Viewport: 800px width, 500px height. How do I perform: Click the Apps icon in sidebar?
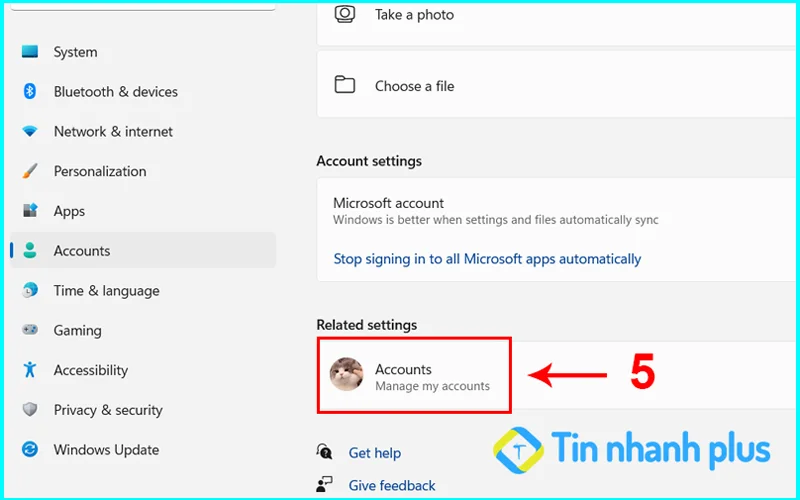[30, 210]
